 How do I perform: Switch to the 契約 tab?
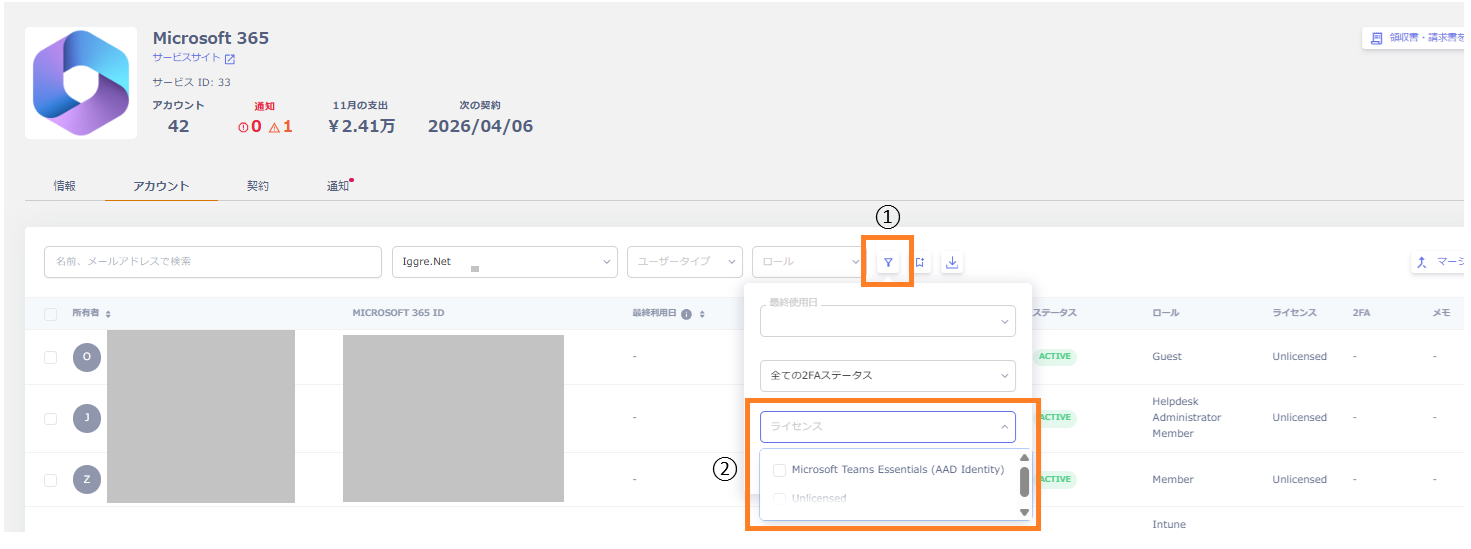[x=258, y=186]
